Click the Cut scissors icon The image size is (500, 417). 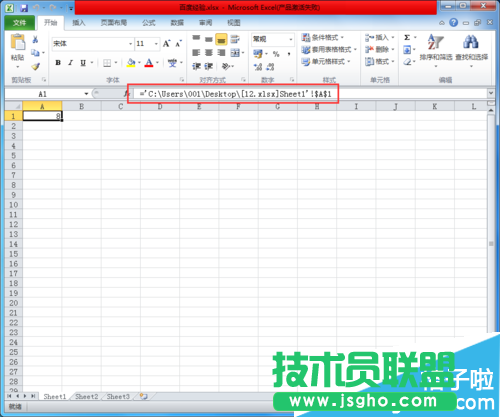35,40
